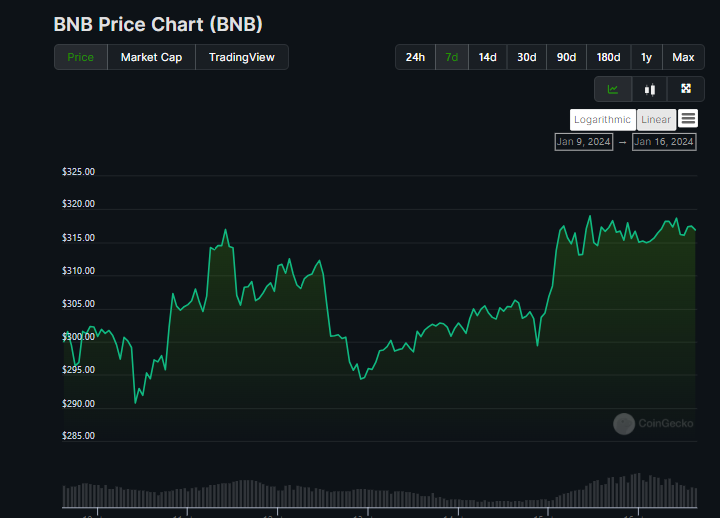This screenshot has height=518, width=720.
Task: Show the Max time range
Action: coord(683,57)
